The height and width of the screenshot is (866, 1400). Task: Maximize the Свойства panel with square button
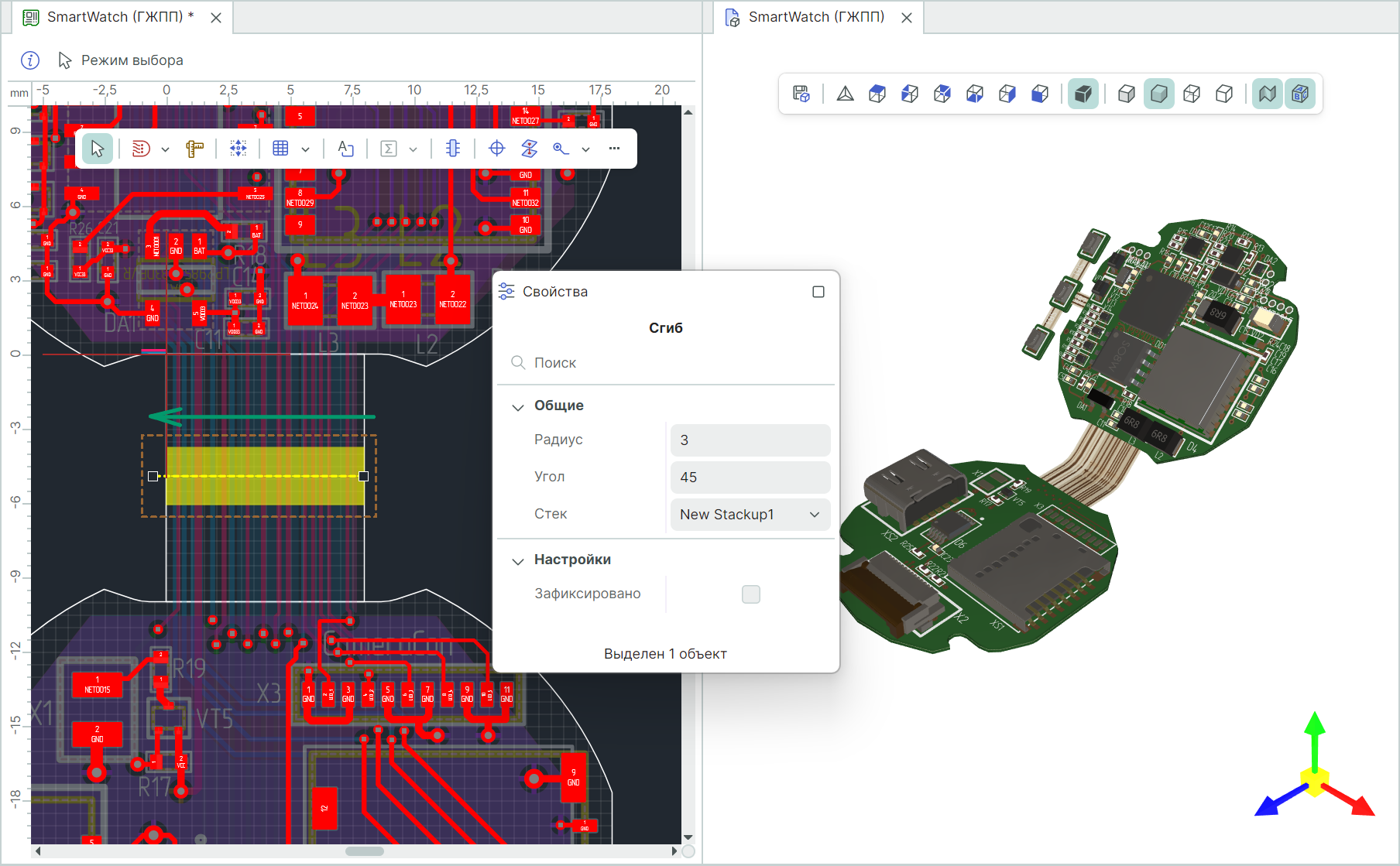tap(818, 292)
